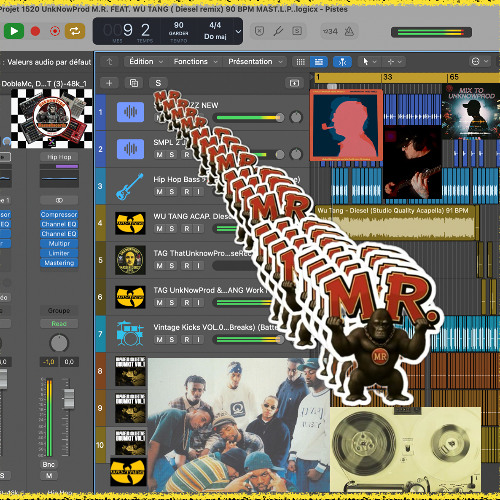Open the Read automation mode dropdown
Screen dimensions: 500x500
(59, 323)
